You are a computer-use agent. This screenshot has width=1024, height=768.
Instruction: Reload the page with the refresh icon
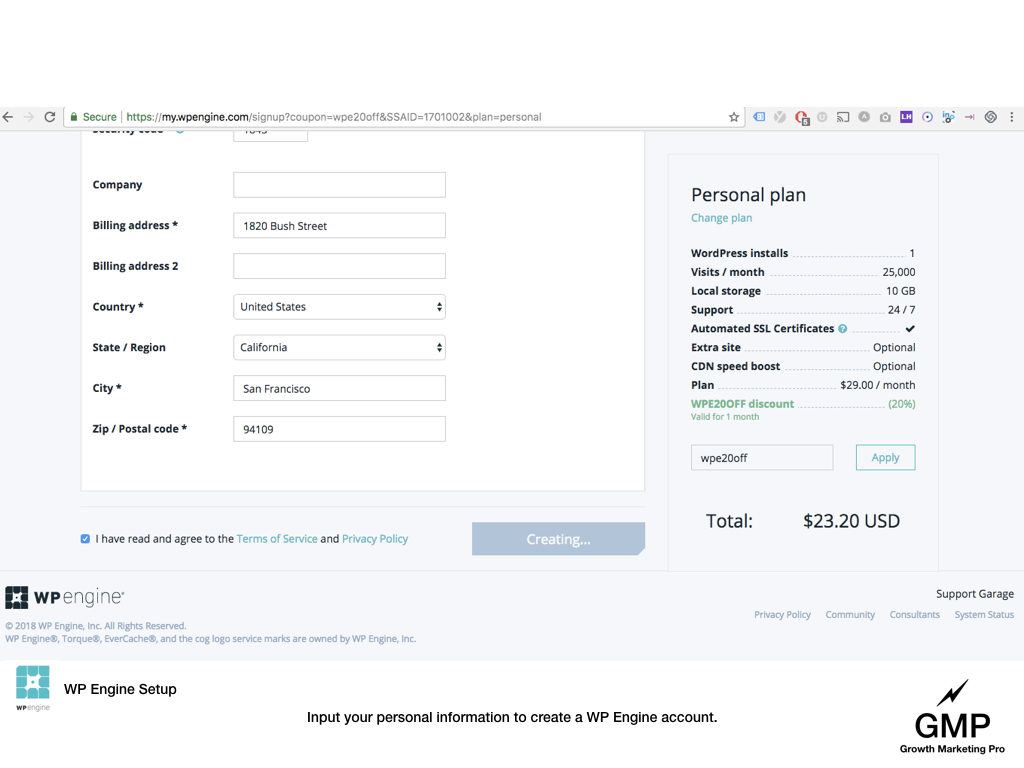click(x=50, y=117)
